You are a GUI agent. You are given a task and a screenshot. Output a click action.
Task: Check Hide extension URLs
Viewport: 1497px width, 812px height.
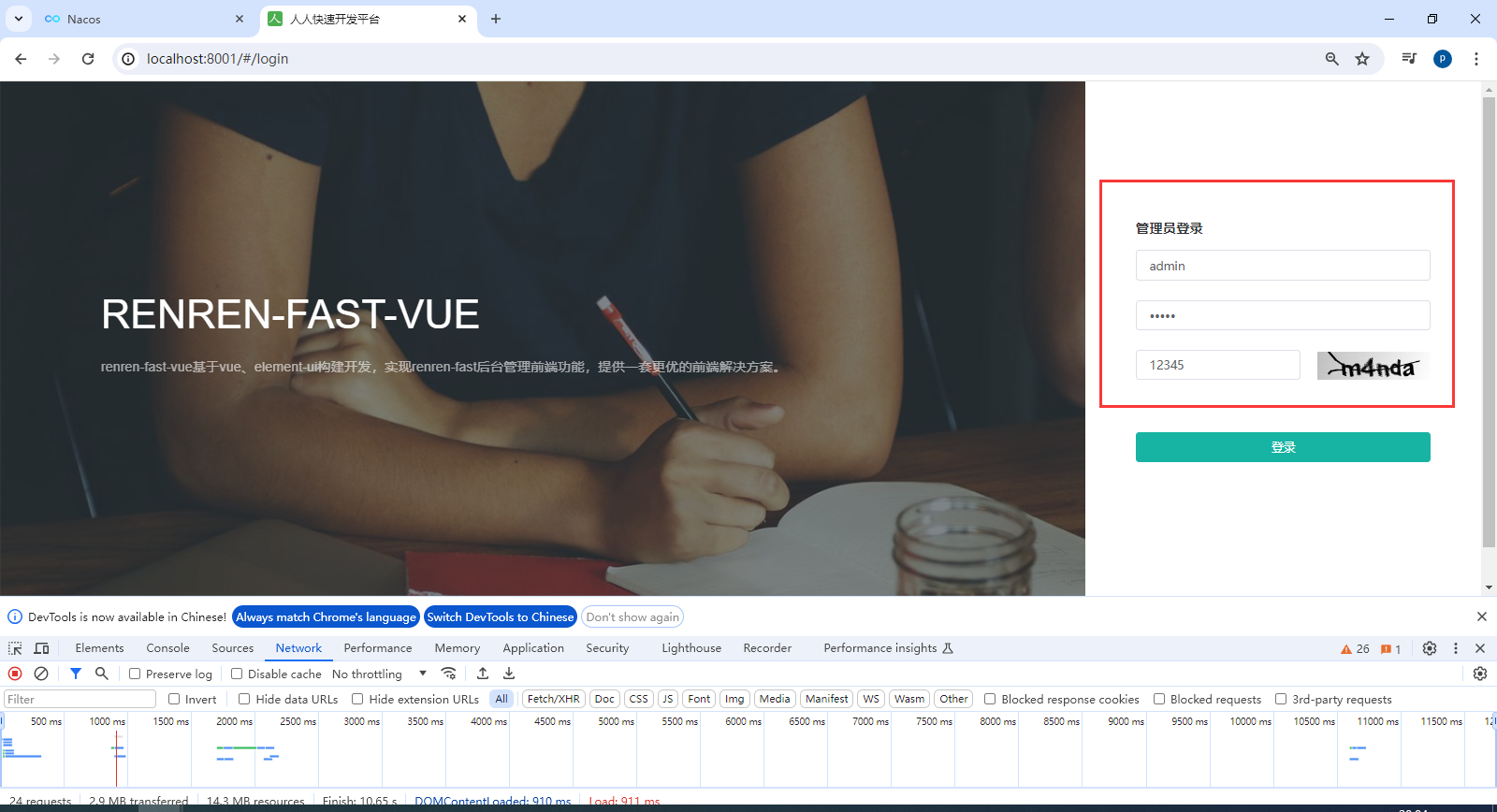357,699
